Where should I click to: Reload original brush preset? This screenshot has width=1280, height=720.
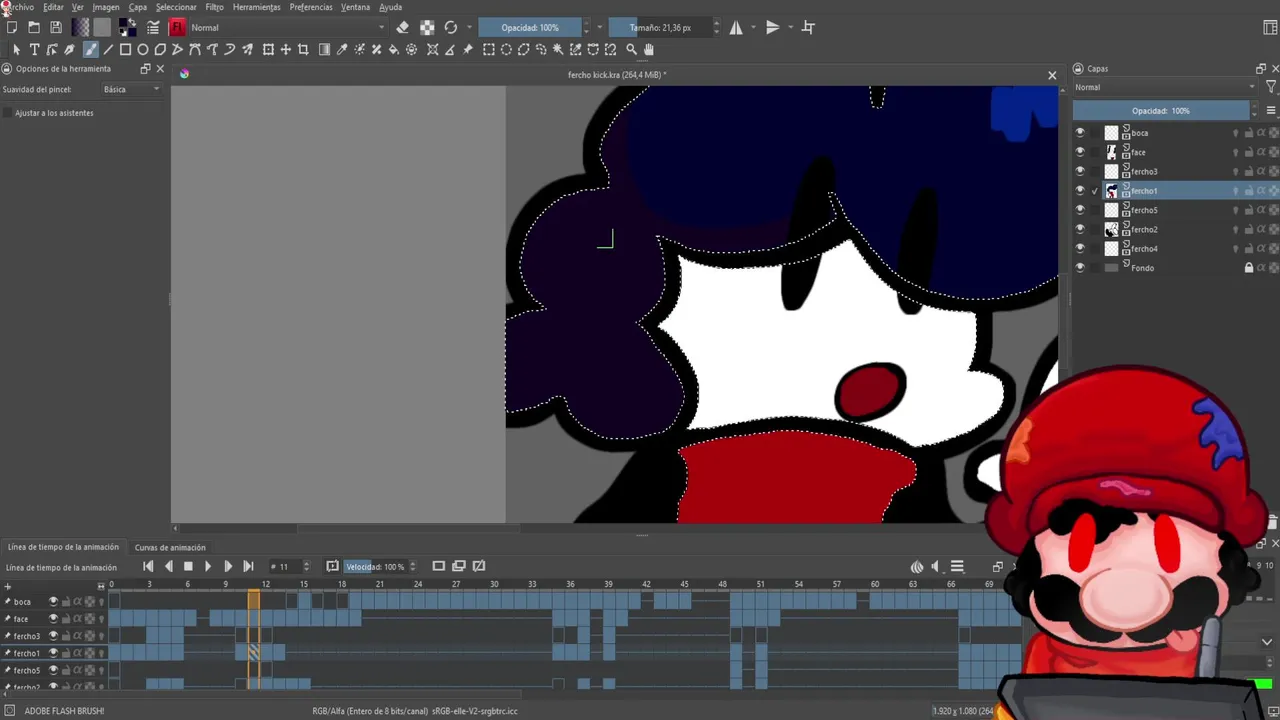pyautogui.click(x=451, y=27)
